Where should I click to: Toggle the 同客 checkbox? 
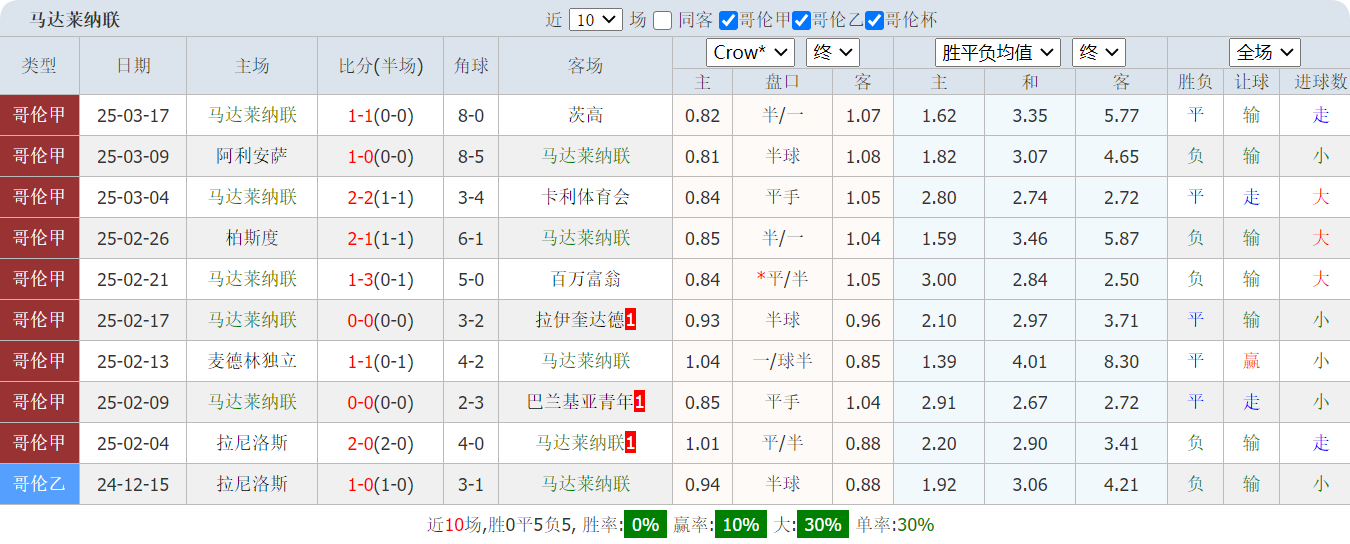coord(662,20)
